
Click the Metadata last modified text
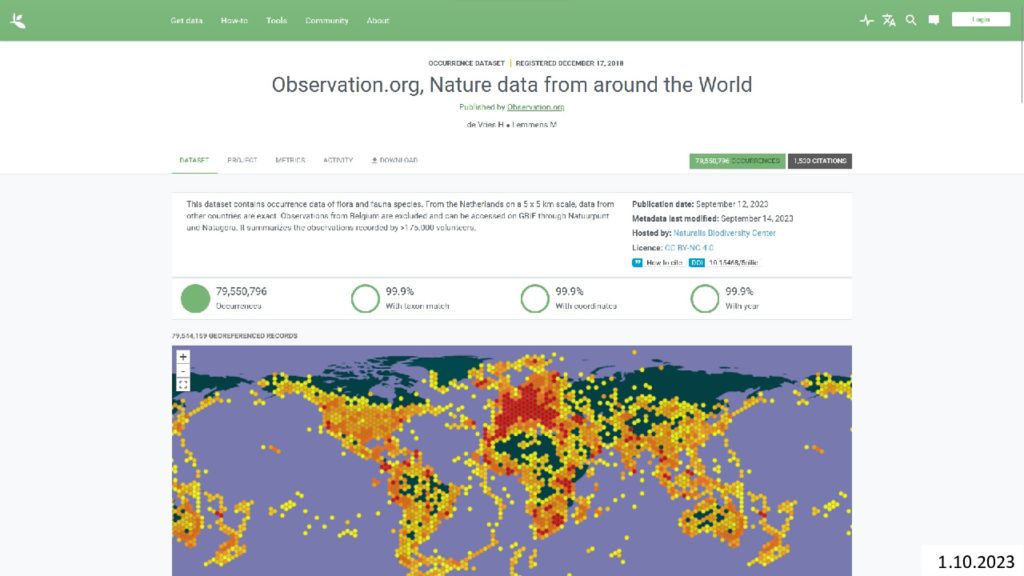click(x=712, y=219)
